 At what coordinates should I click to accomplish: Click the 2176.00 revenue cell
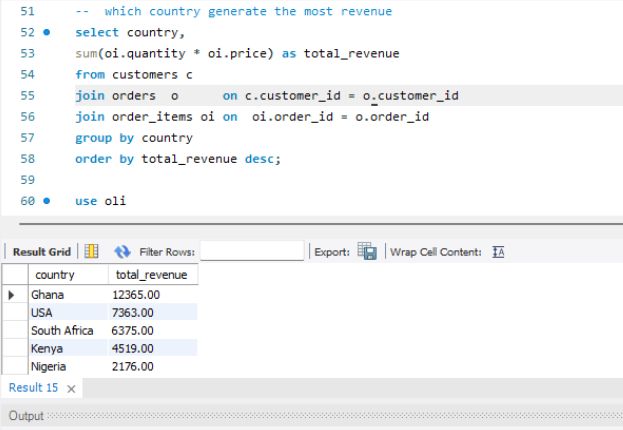153,366
